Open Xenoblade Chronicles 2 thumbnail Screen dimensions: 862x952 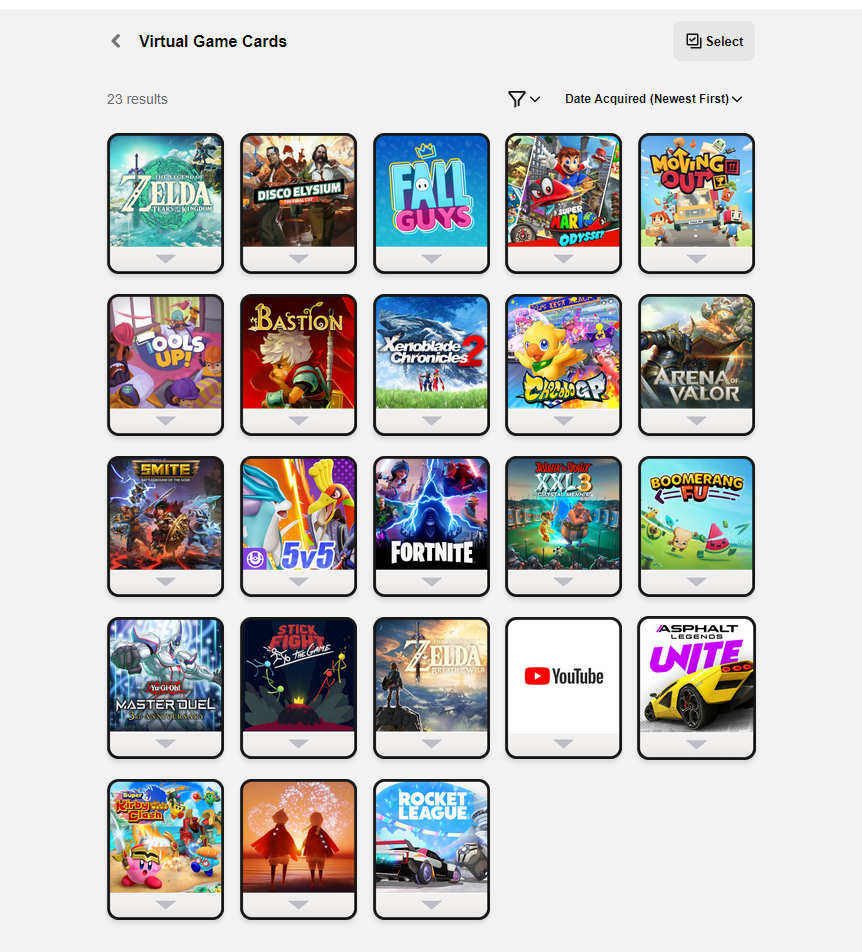(x=431, y=353)
